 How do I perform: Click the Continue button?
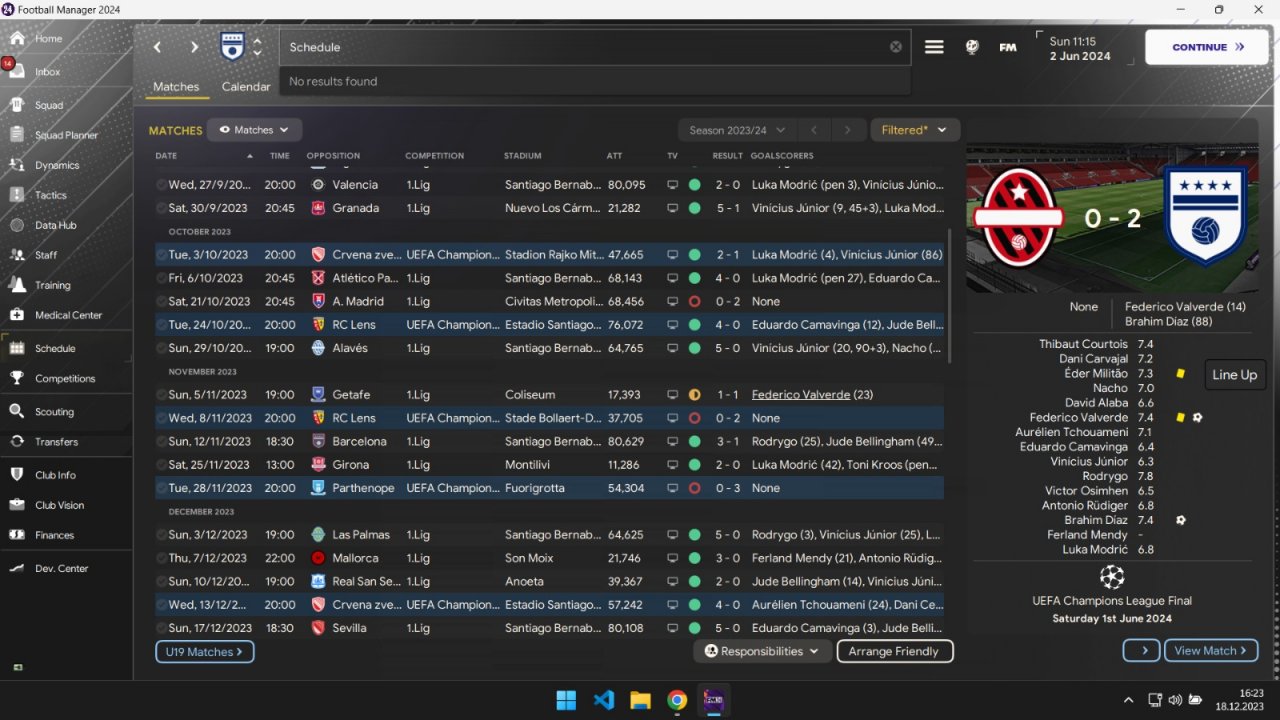pyautogui.click(x=1206, y=47)
